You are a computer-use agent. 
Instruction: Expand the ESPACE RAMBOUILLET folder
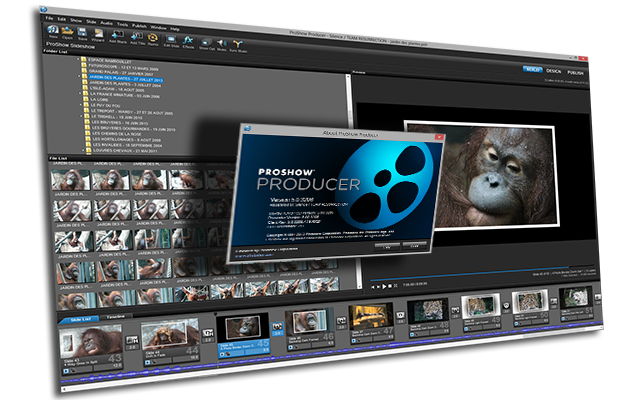(78, 59)
